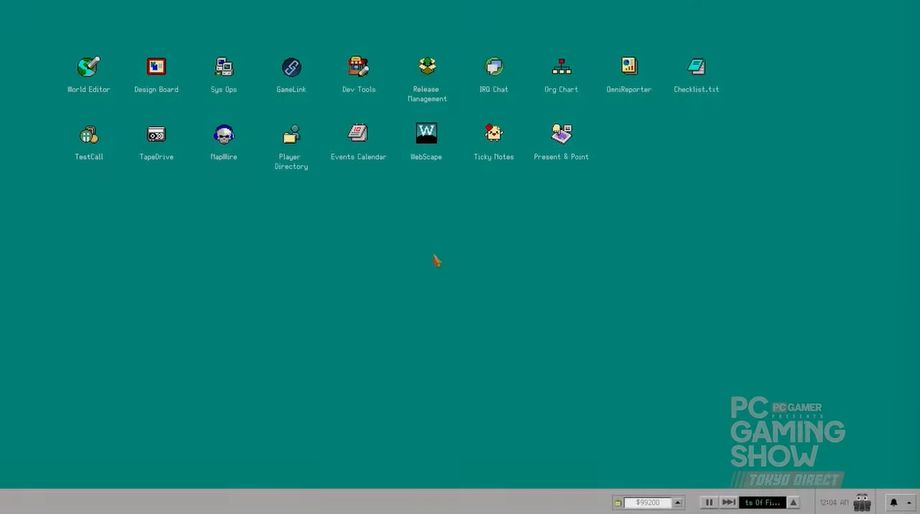Open the OmniReporter icon
Screen dimensions: 920x514
coord(628,66)
